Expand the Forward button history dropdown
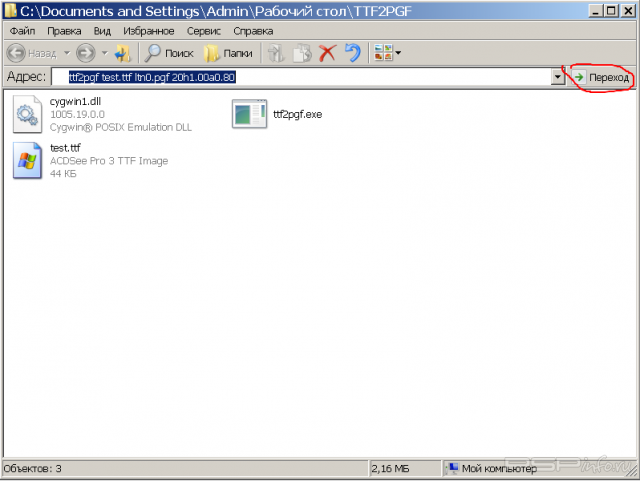 point(103,53)
